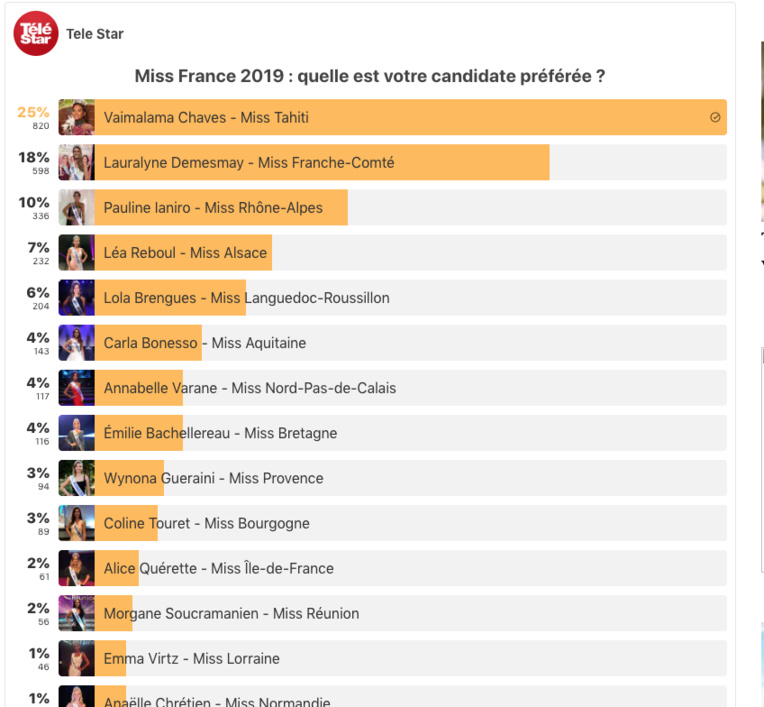Image resolution: width=764 pixels, height=707 pixels.
Task: Click Lola Brengues's candidate photo thumbnail
Action: click(77, 298)
